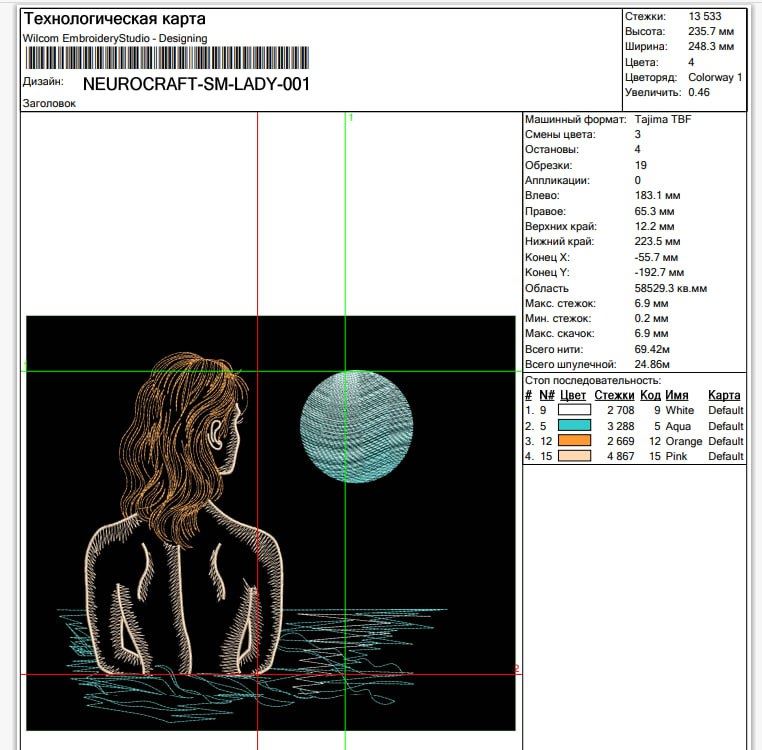Viewport: 762px width, 750px height.
Task: Click the green marker 1 at top of design
Action: pyautogui.click(x=350, y=118)
